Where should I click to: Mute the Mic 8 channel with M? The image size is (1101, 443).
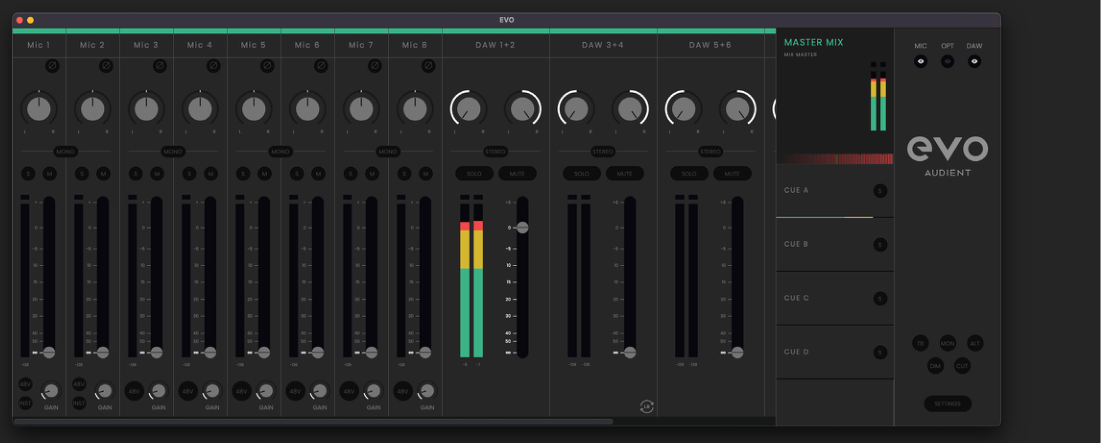tap(426, 173)
